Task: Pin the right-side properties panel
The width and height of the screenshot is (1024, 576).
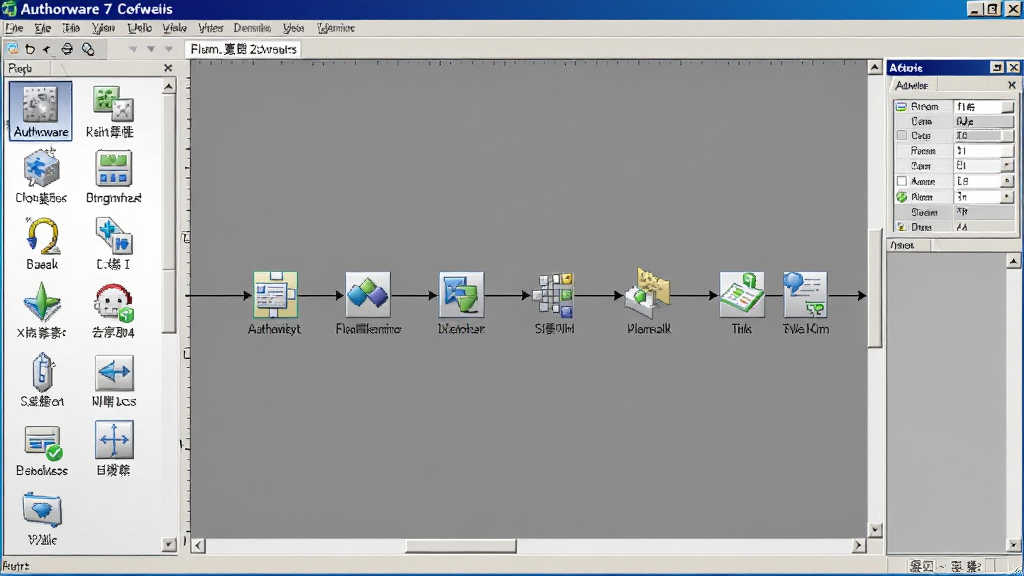Action: 997,67
